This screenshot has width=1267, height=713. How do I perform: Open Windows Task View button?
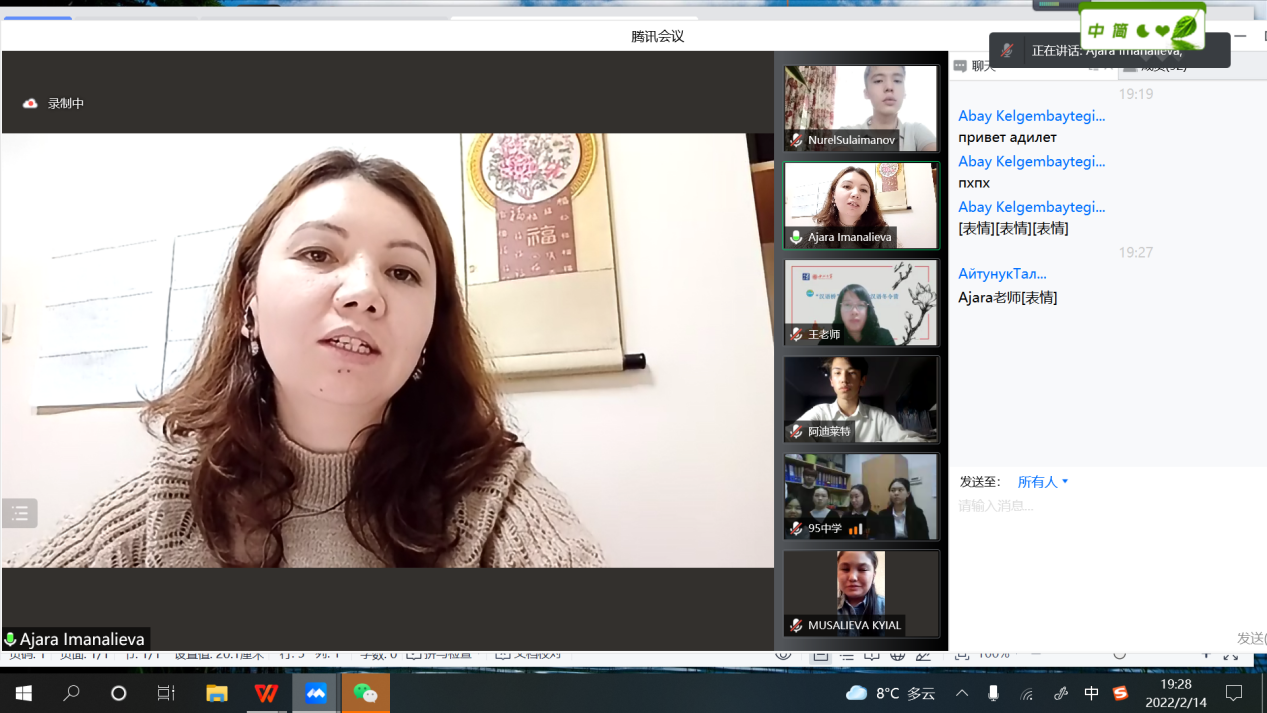tap(167, 693)
